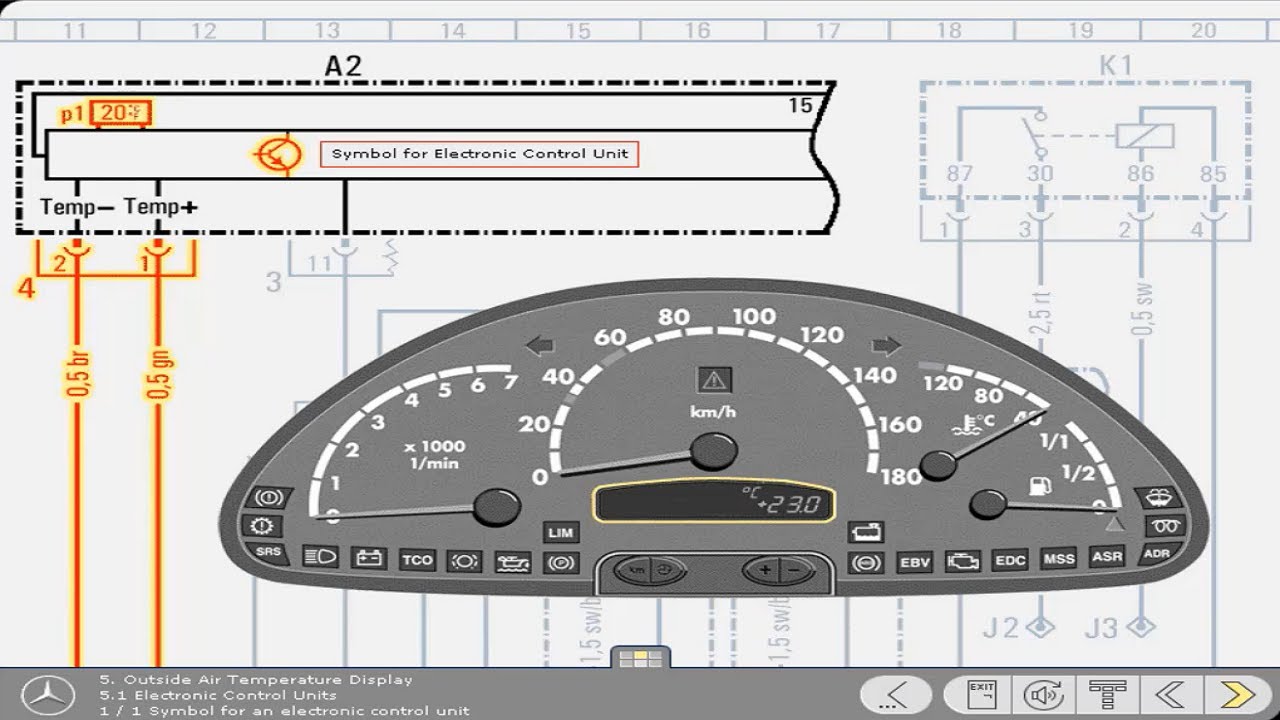Click the km/clock cluster button
The height and width of the screenshot is (720, 1280).
tap(650, 571)
